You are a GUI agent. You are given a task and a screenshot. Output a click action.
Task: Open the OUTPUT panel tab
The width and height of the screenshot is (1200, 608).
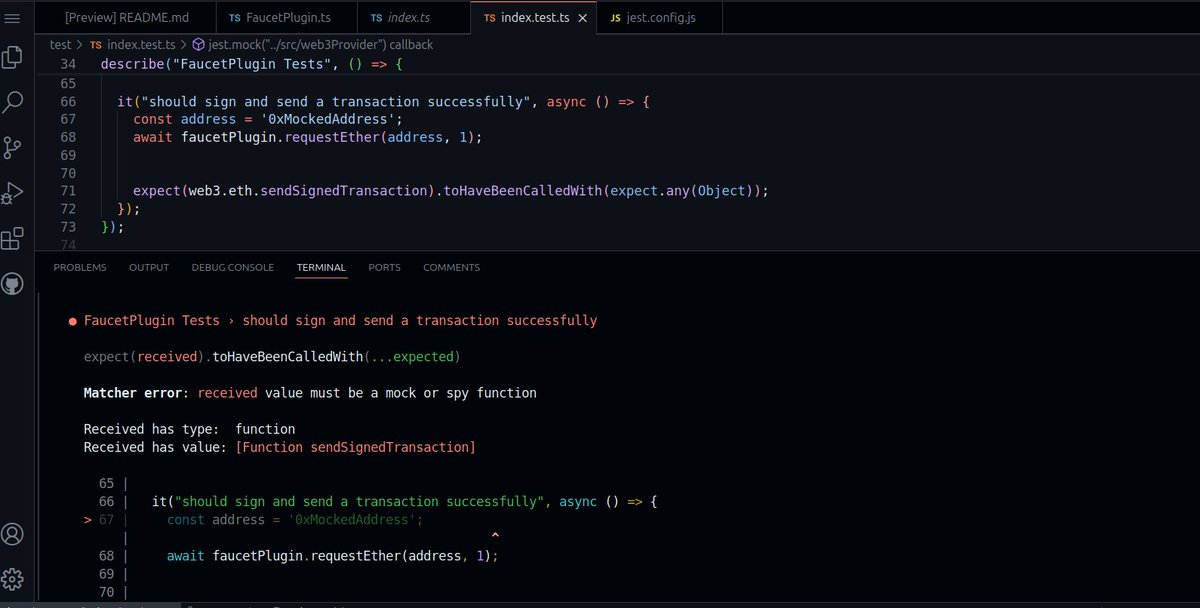point(149,267)
